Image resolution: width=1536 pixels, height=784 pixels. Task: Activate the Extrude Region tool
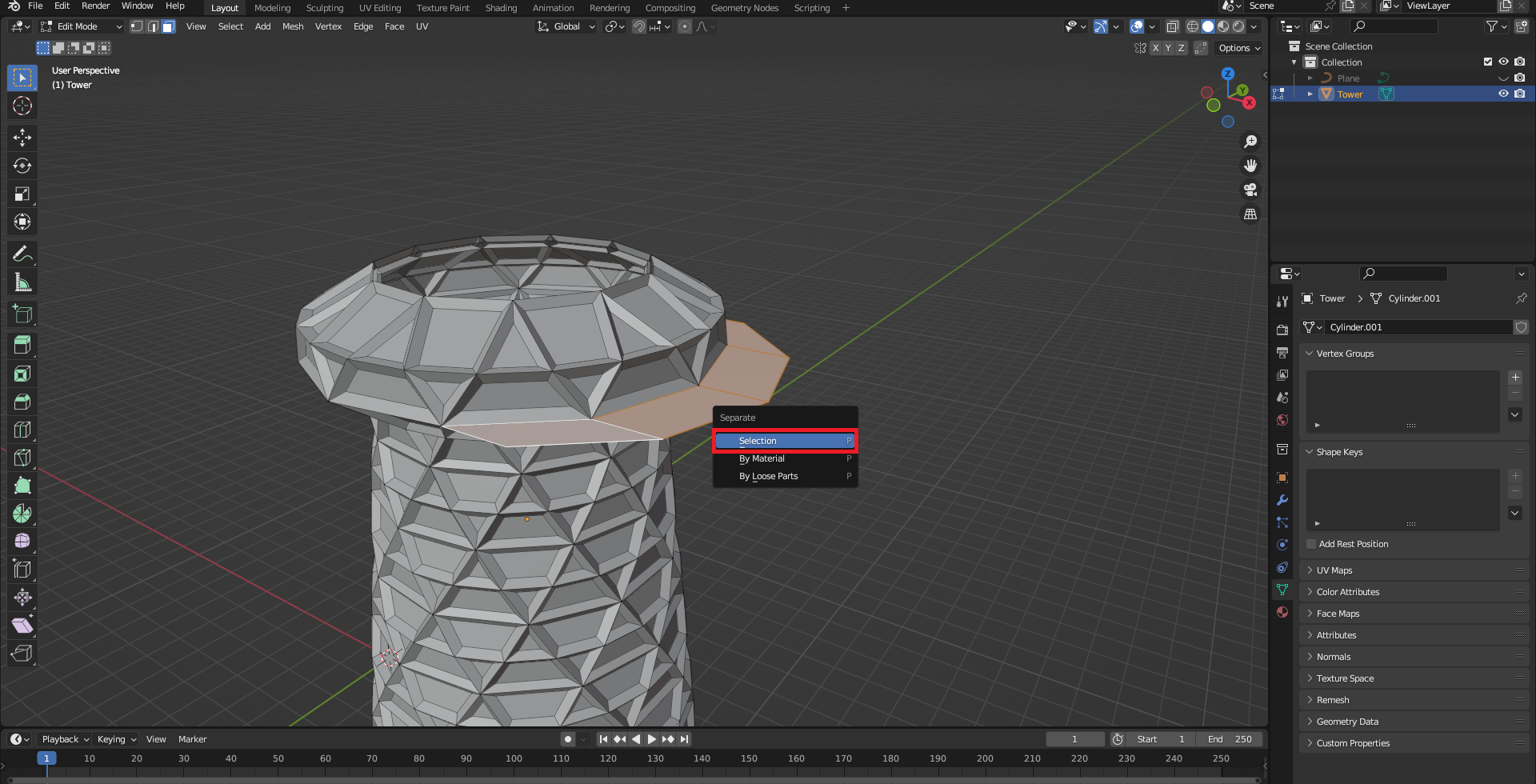pyautogui.click(x=22, y=346)
